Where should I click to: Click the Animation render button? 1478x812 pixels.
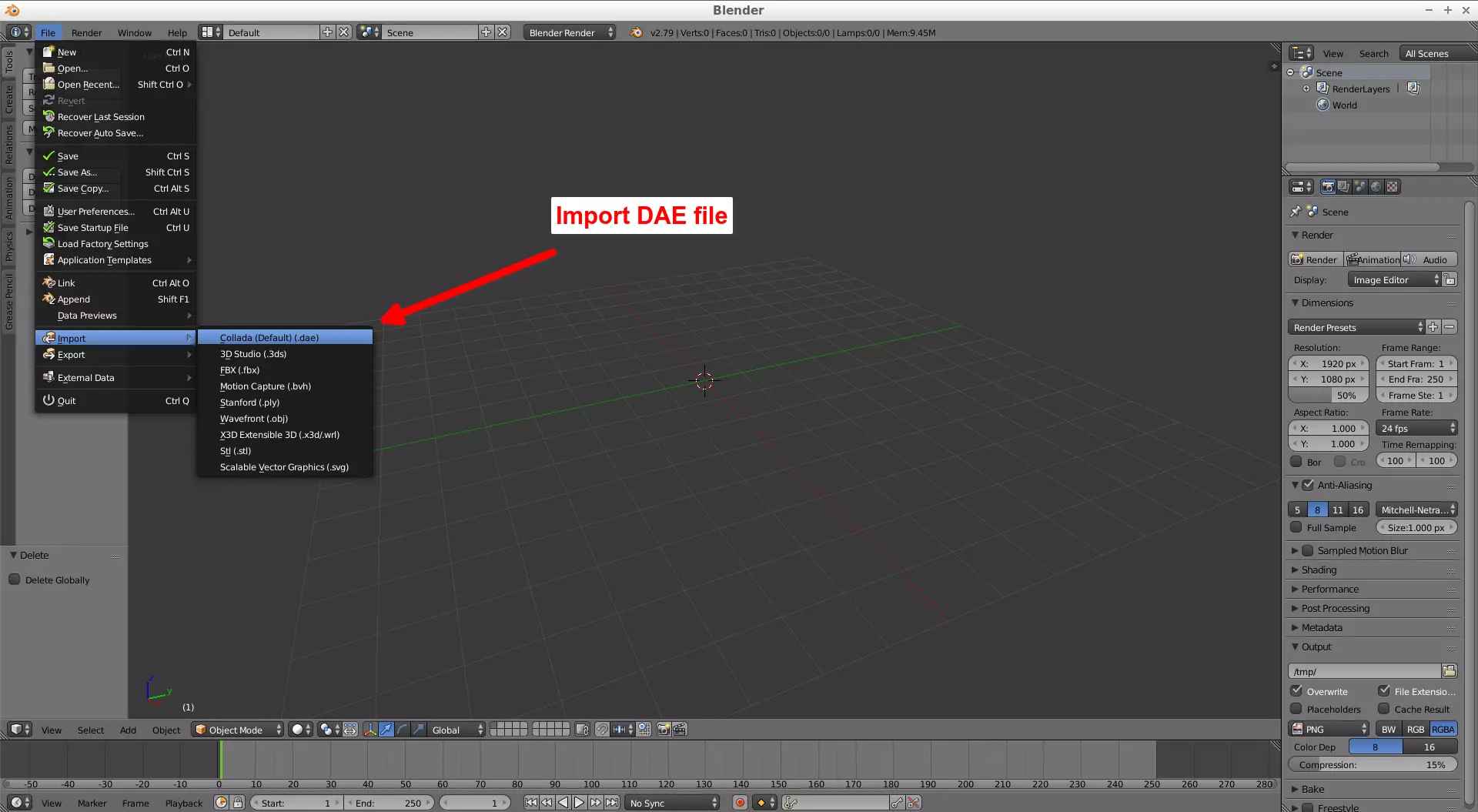click(x=1373, y=259)
